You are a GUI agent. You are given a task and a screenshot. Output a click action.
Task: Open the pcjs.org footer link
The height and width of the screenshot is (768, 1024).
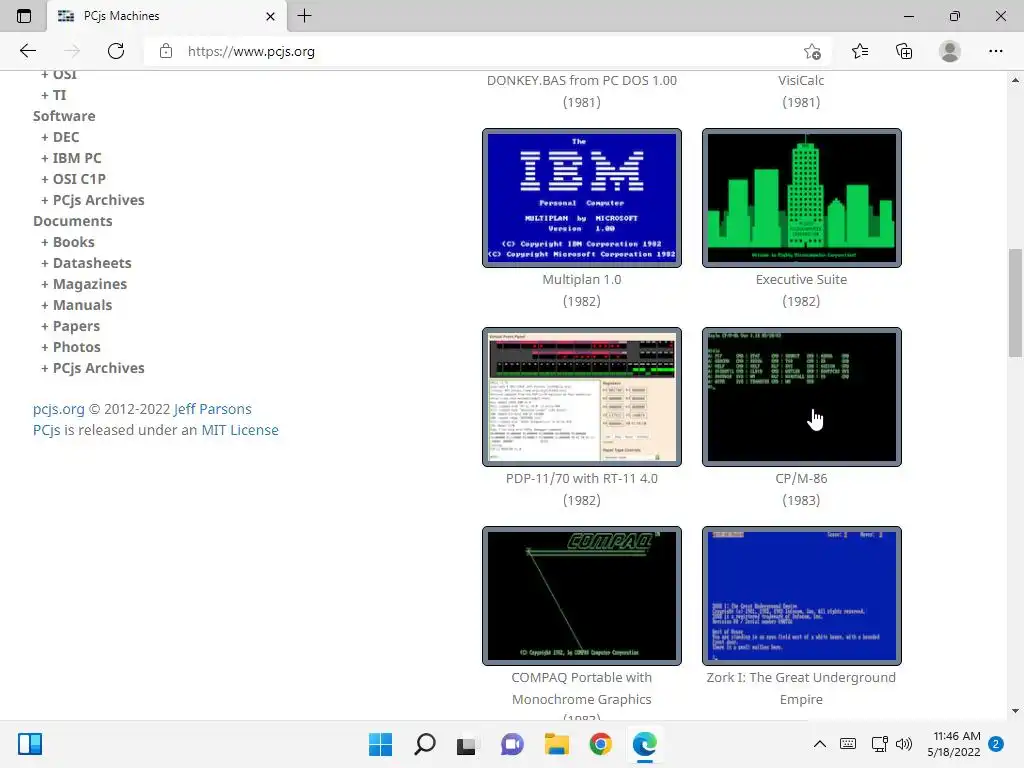pyautogui.click(x=59, y=409)
